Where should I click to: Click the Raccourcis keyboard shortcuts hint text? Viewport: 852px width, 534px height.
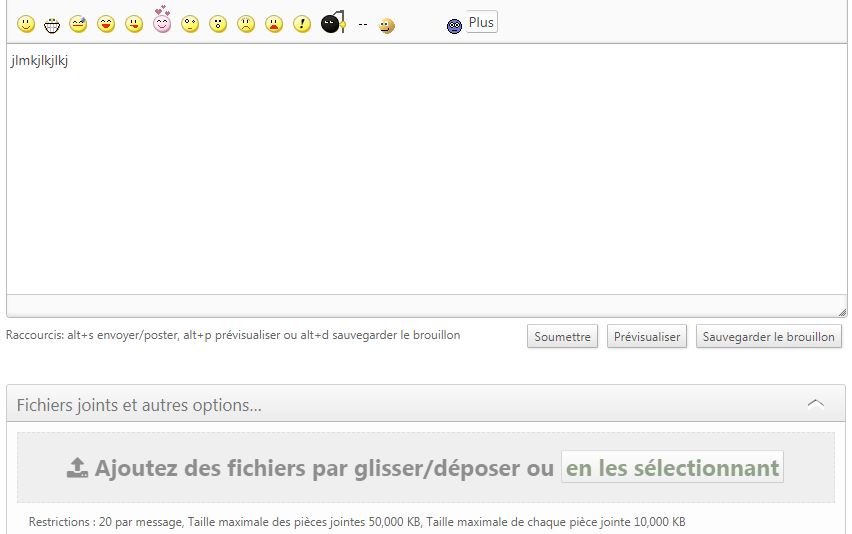pos(233,335)
